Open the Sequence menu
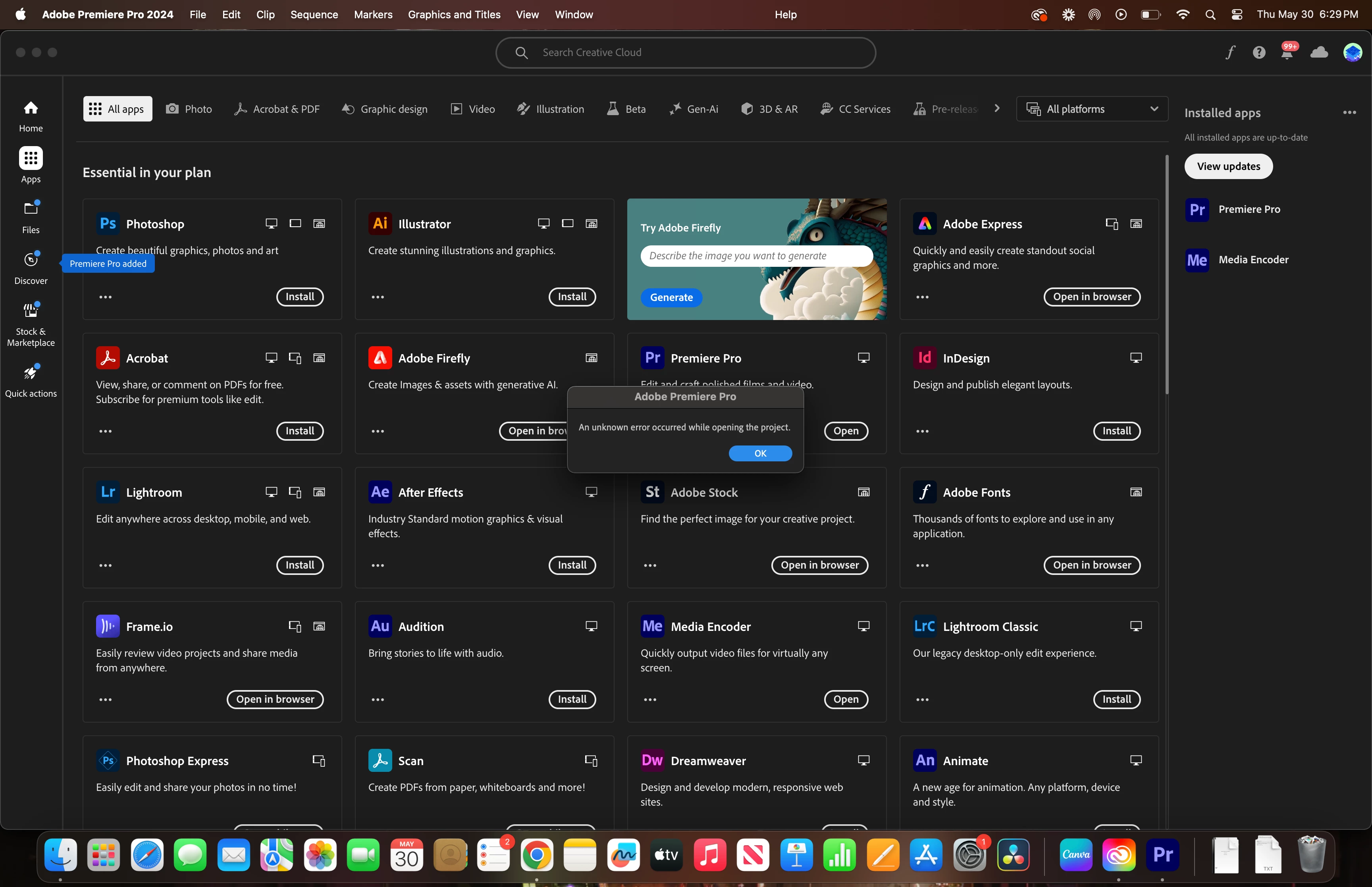Viewport: 1372px width, 887px height. (x=314, y=14)
